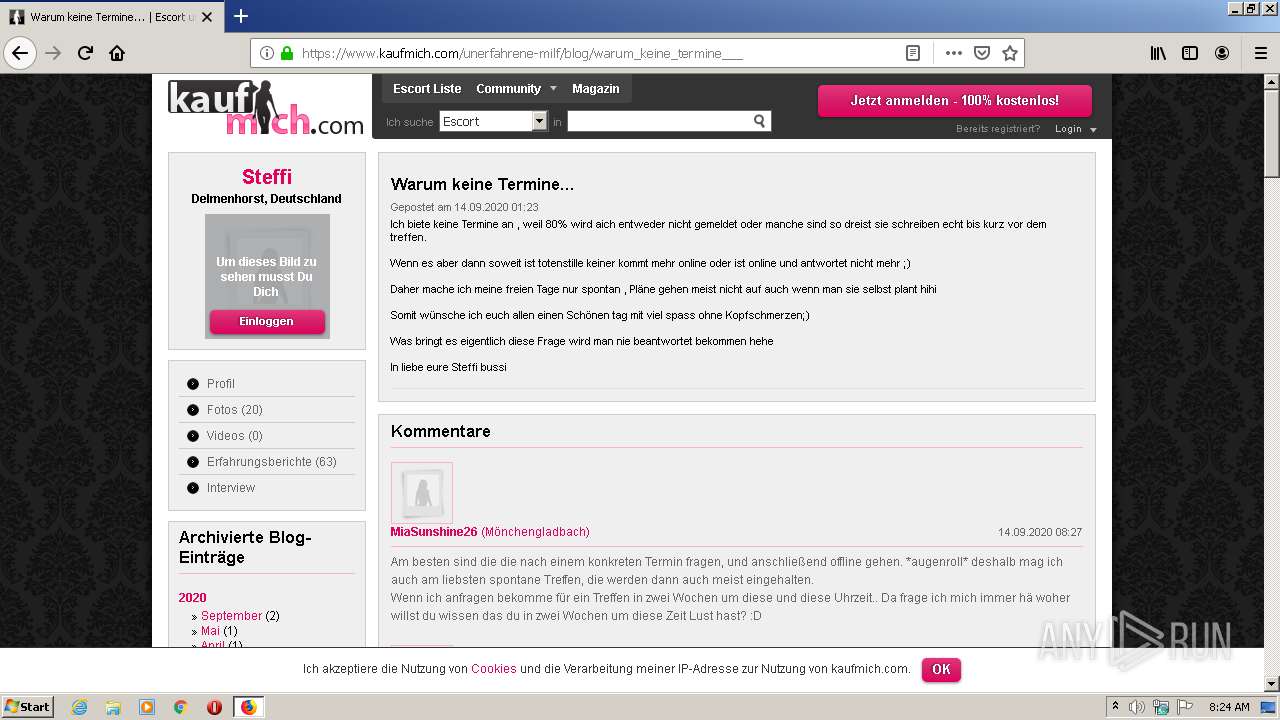Click the Einloggen button
The width and height of the screenshot is (1280, 720).
tap(267, 321)
